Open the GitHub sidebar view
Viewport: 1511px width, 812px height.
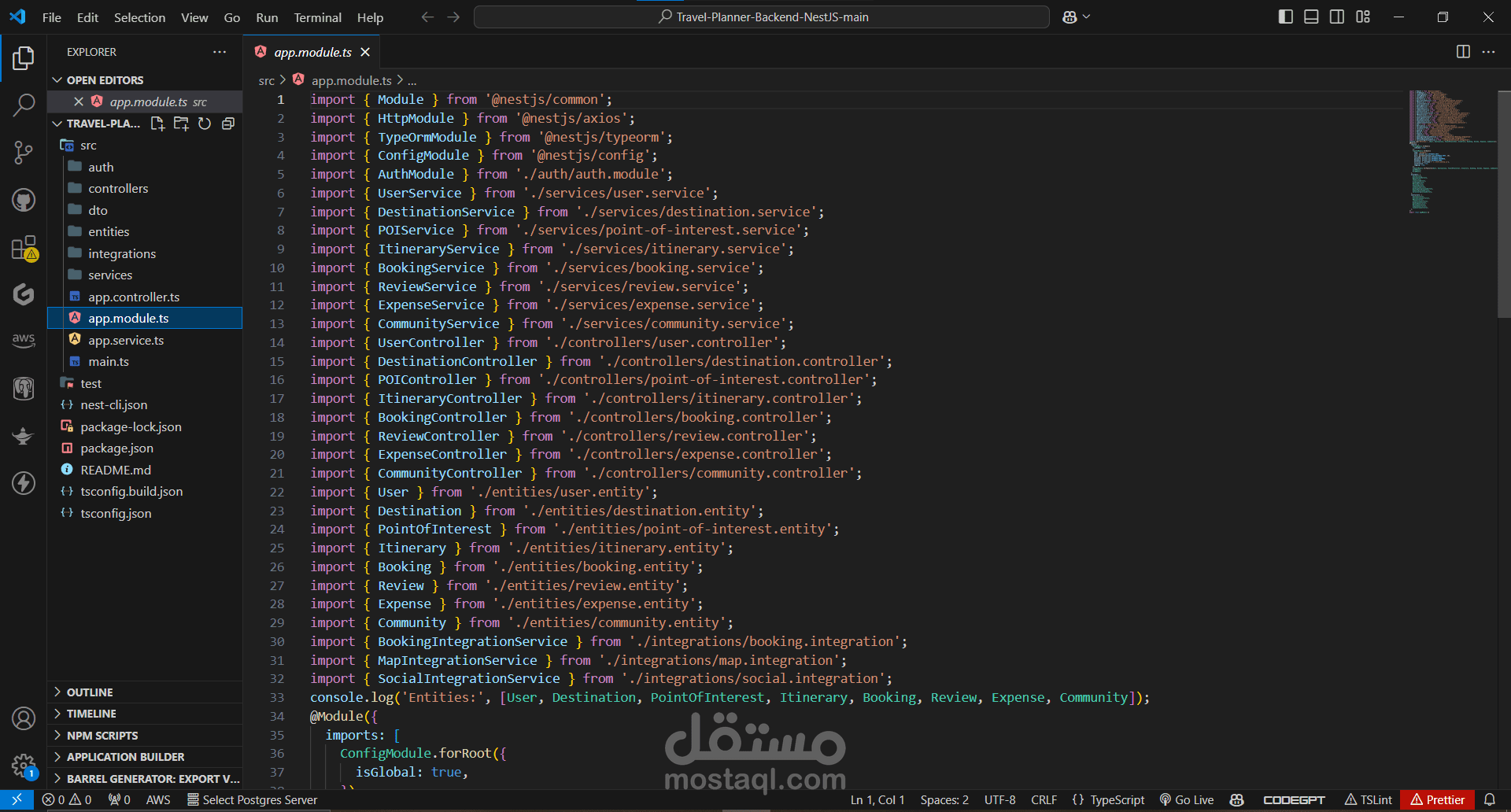(x=23, y=200)
